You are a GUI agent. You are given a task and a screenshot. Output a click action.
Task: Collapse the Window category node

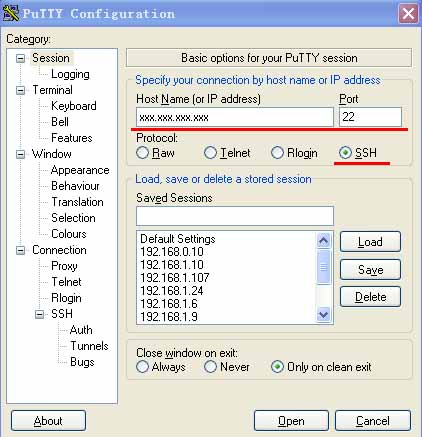click(x=21, y=154)
